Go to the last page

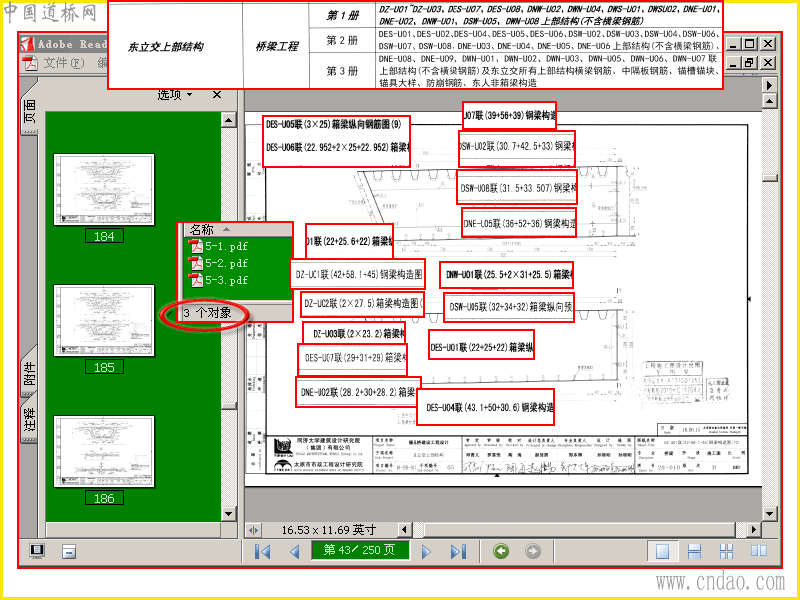coord(458,551)
